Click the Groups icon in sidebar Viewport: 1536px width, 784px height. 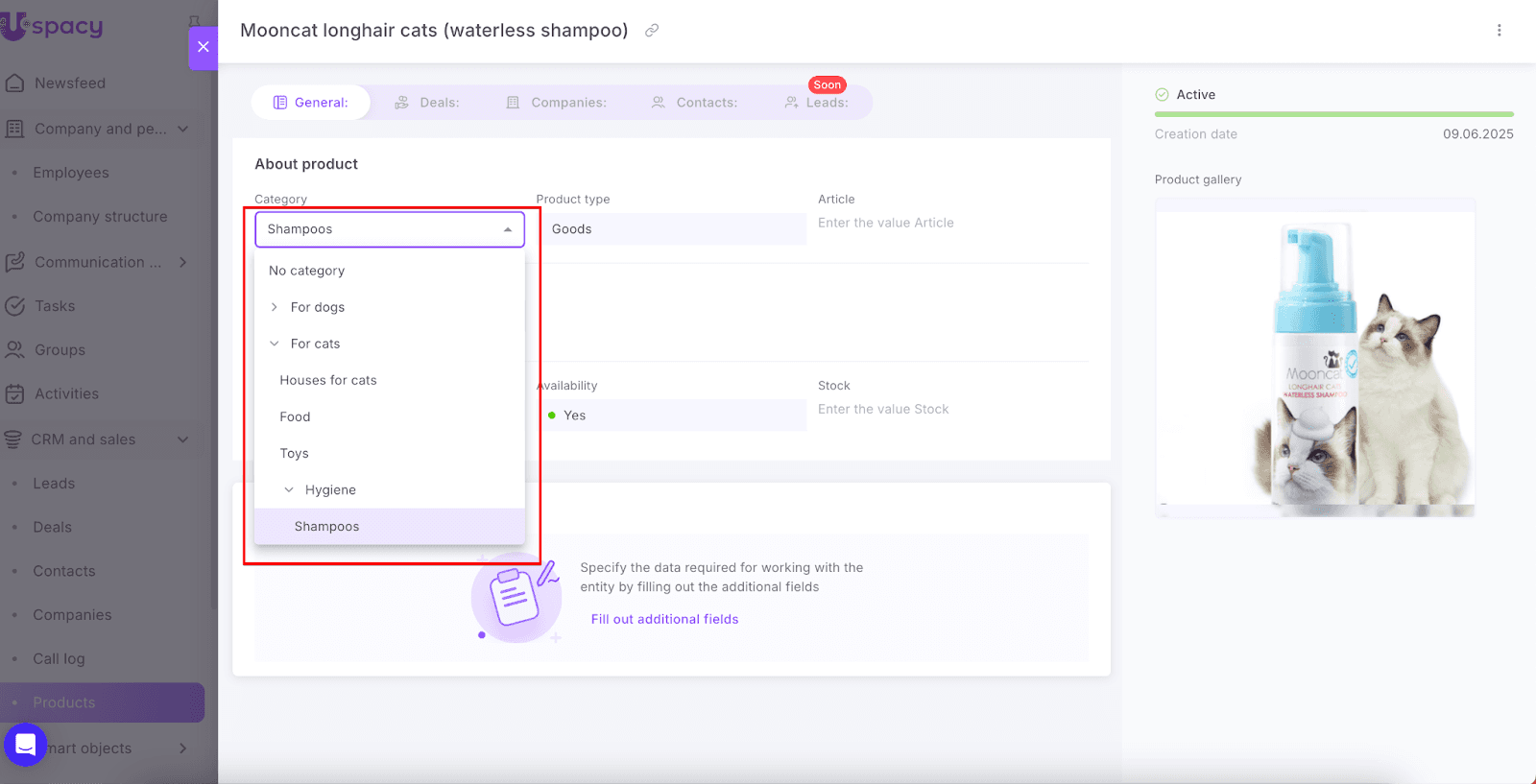point(14,350)
